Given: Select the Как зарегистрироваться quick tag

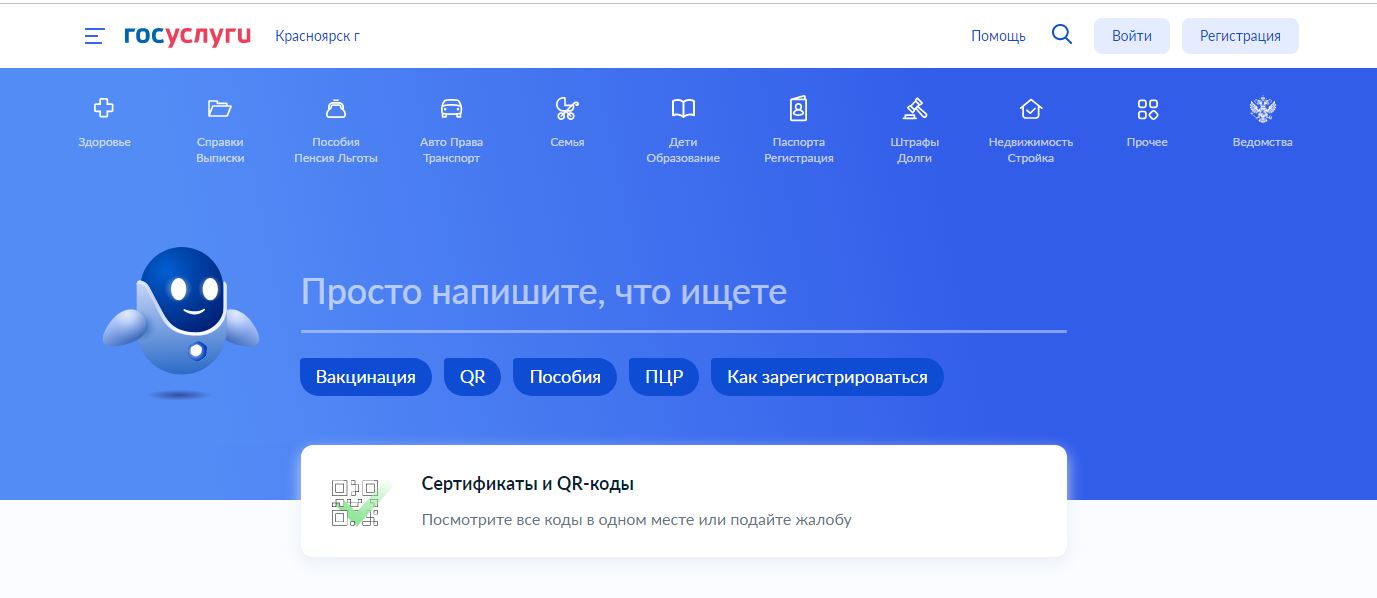Looking at the screenshot, I should pos(827,377).
